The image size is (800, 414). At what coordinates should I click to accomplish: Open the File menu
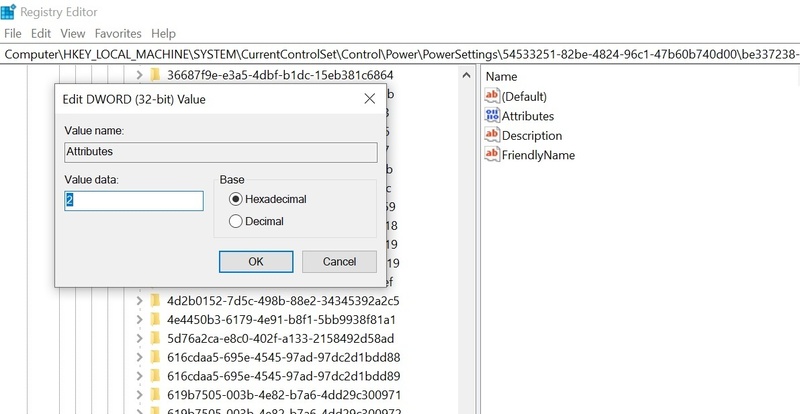coord(13,34)
